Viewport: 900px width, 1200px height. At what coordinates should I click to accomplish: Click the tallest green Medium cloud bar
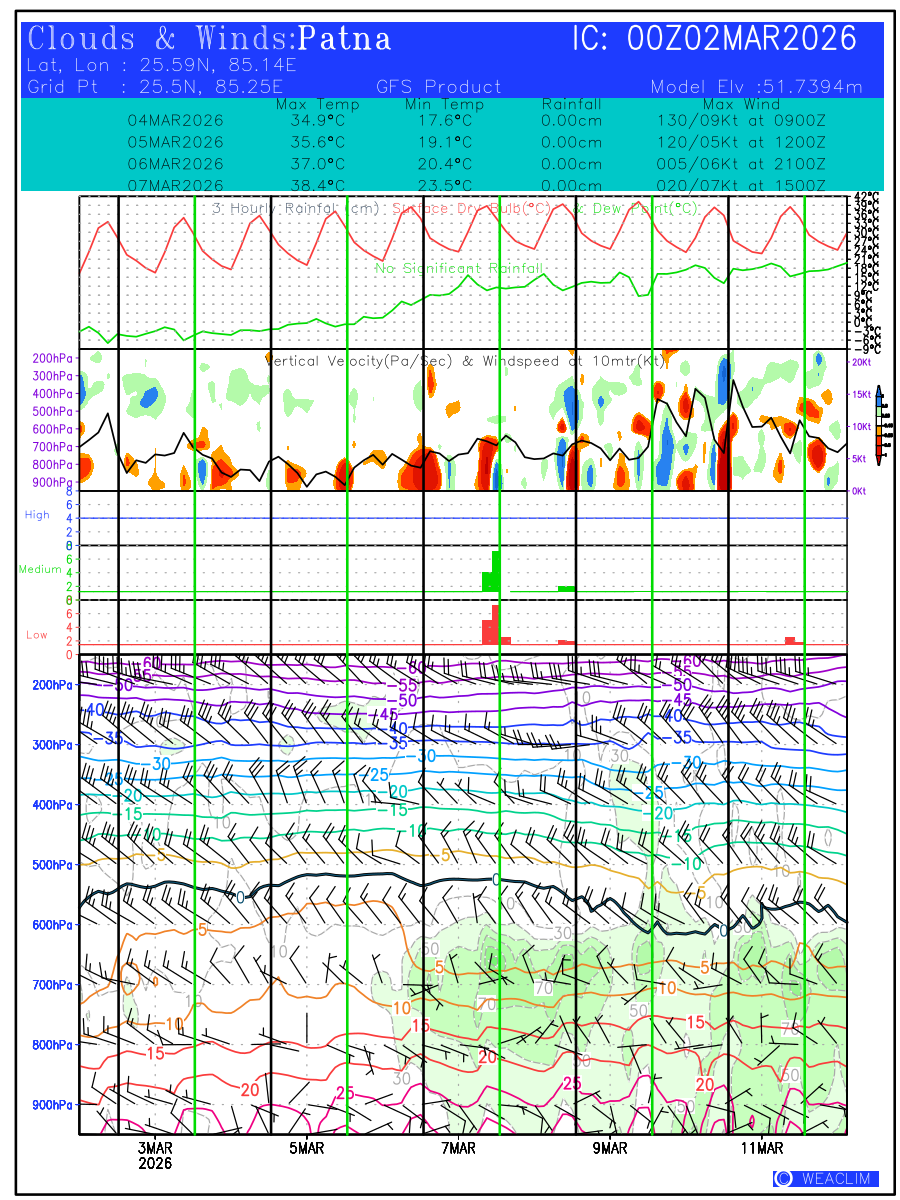click(x=496, y=571)
